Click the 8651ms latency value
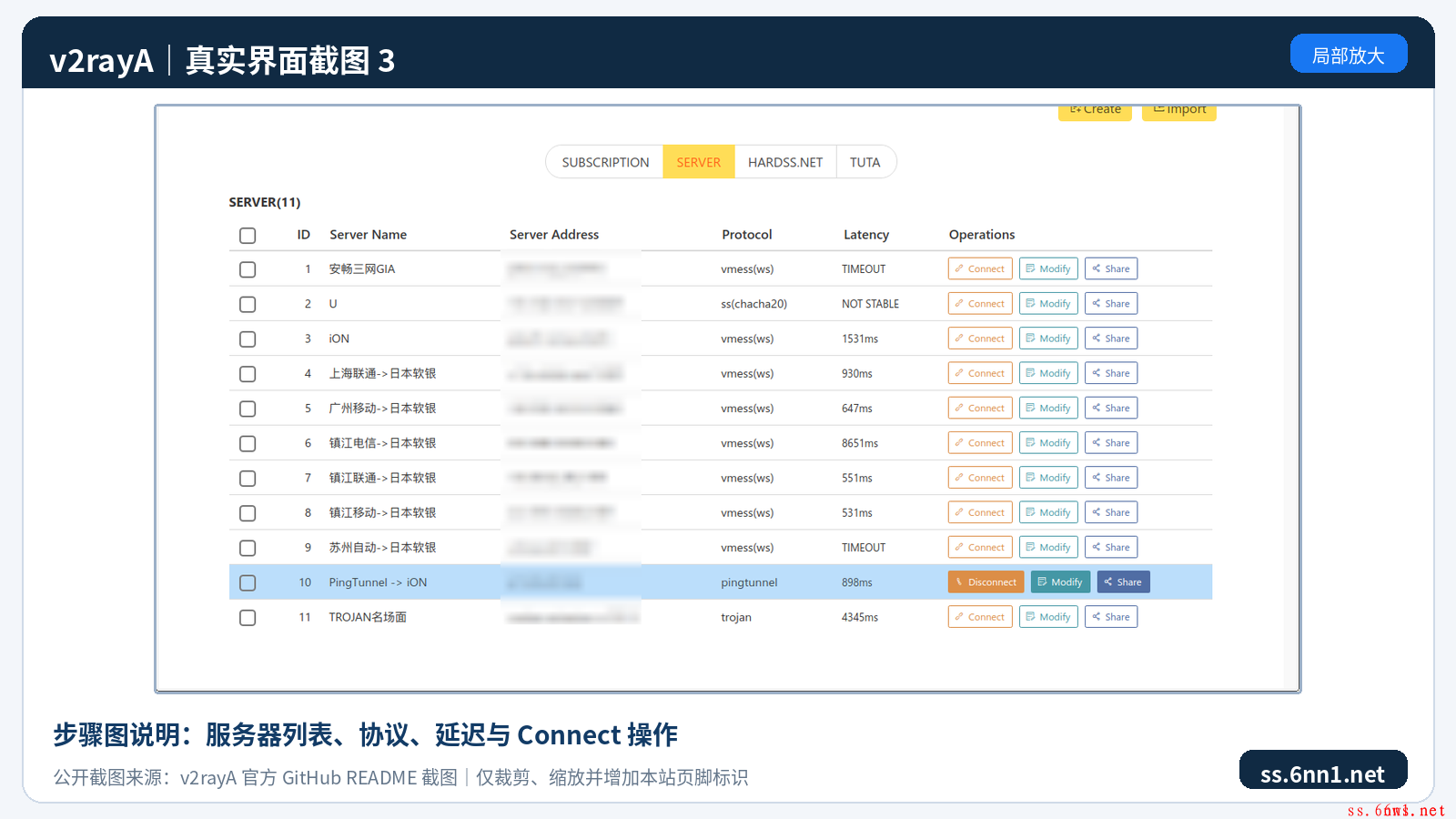 pyautogui.click(x=860, y=443)
